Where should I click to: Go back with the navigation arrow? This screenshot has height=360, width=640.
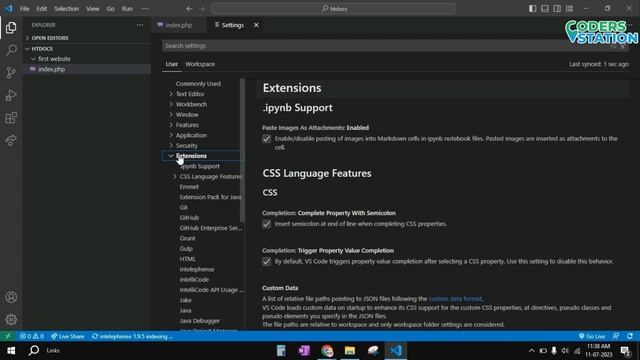tap(189, 9)
